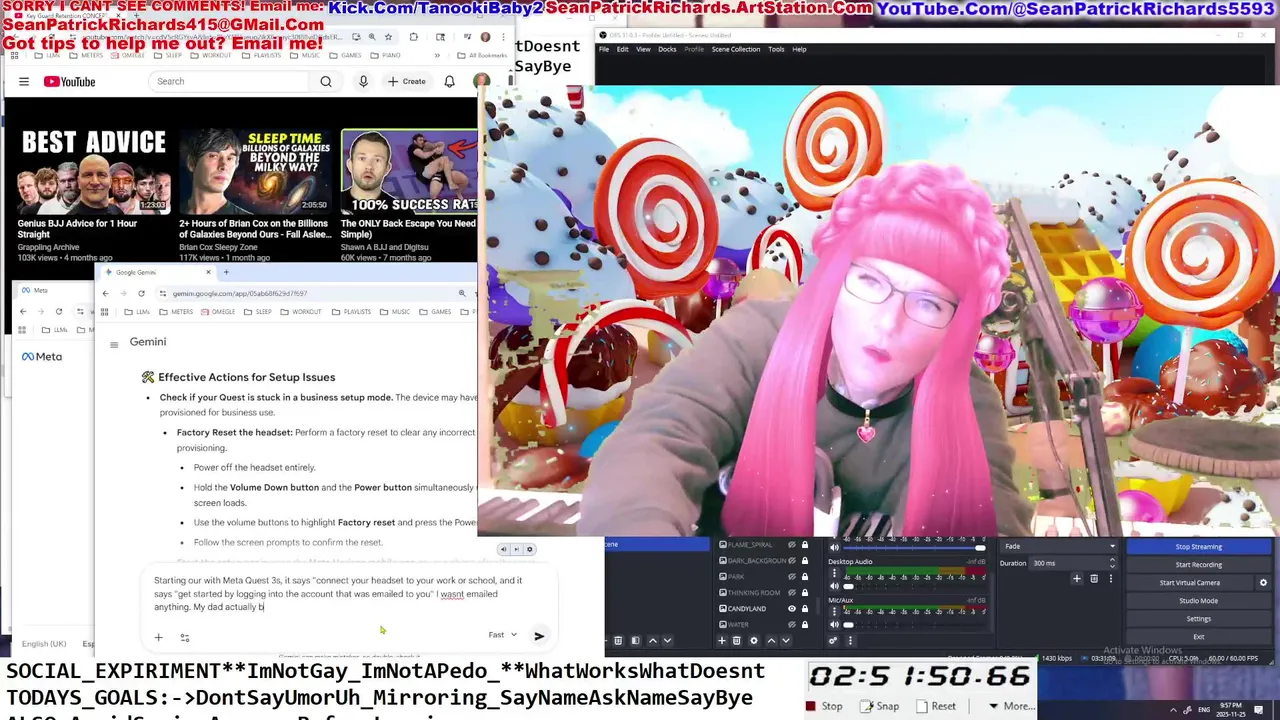Reload the Meta browser page
Image resolution: width=1280 pixels, height=720 pixels.
tap(59, 312)
